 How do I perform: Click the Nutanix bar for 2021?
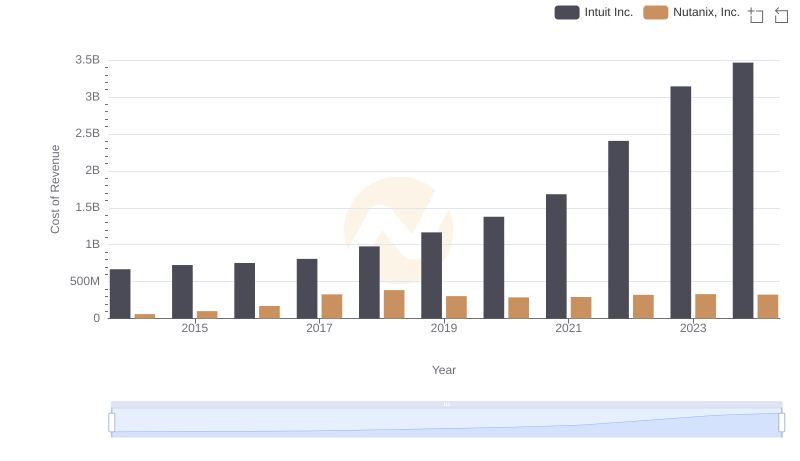[x=581, y=308]
